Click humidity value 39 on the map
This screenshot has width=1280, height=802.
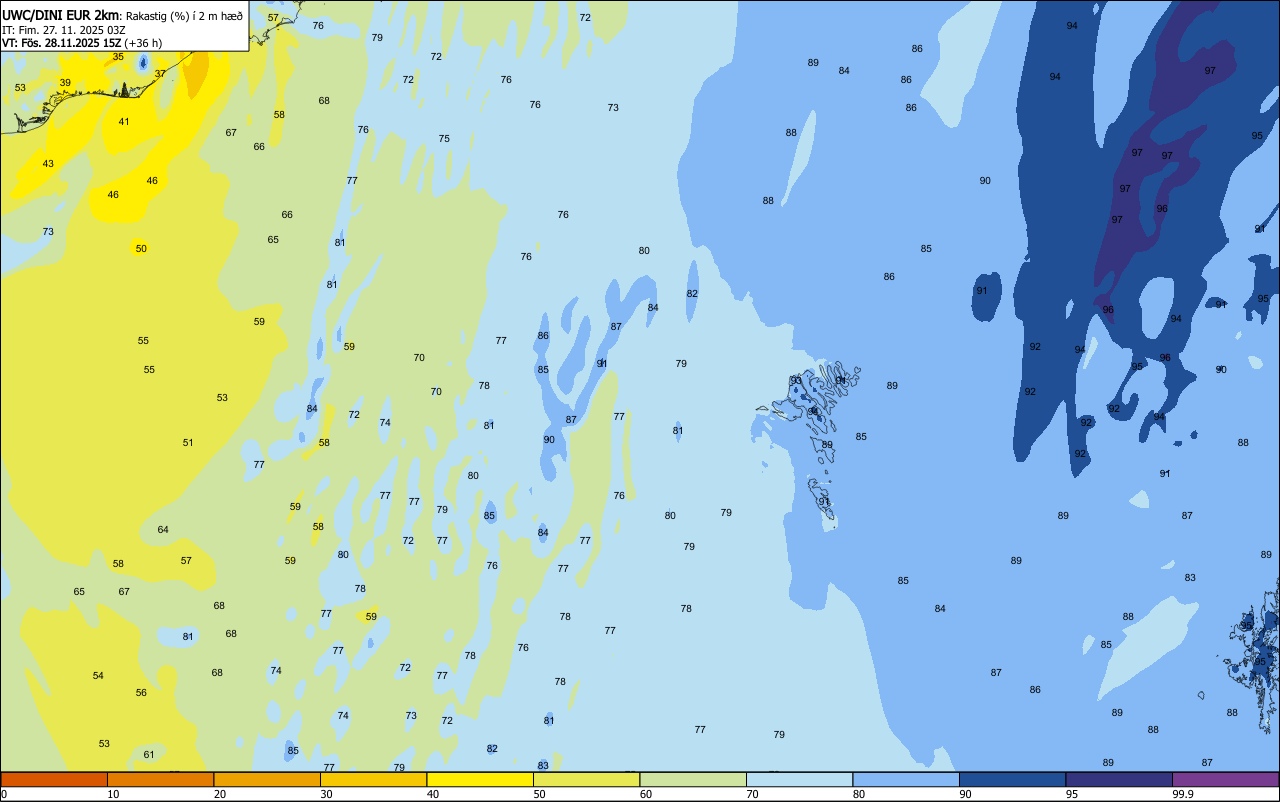[x=65, y=83]
